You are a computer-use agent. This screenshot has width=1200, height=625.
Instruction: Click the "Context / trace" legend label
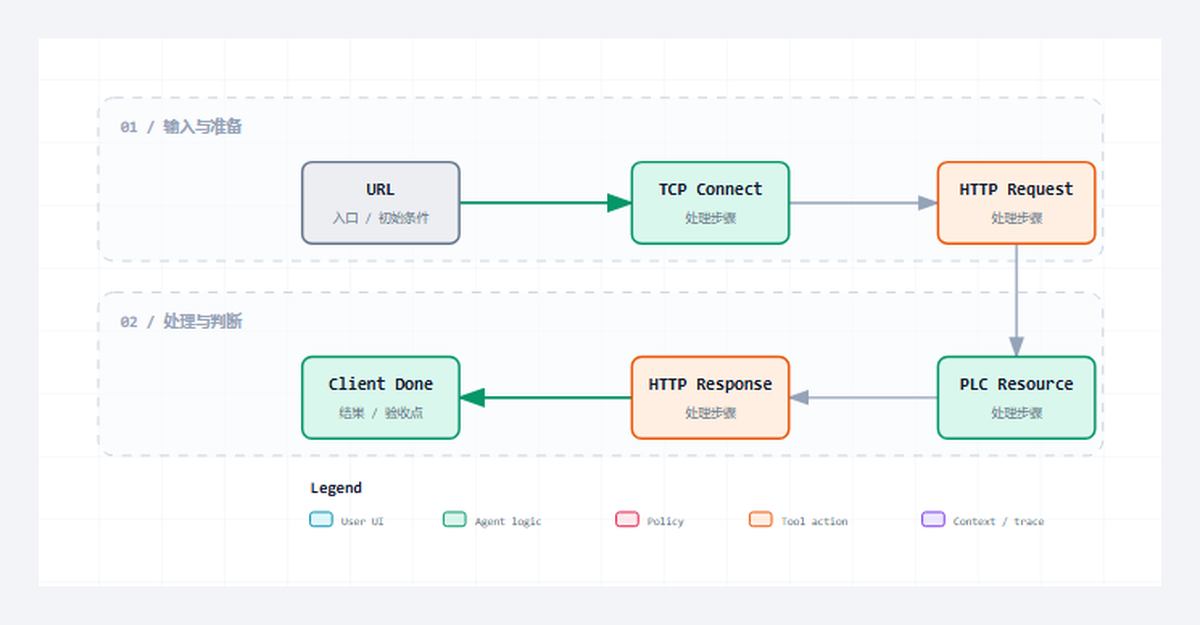[998, 521]
